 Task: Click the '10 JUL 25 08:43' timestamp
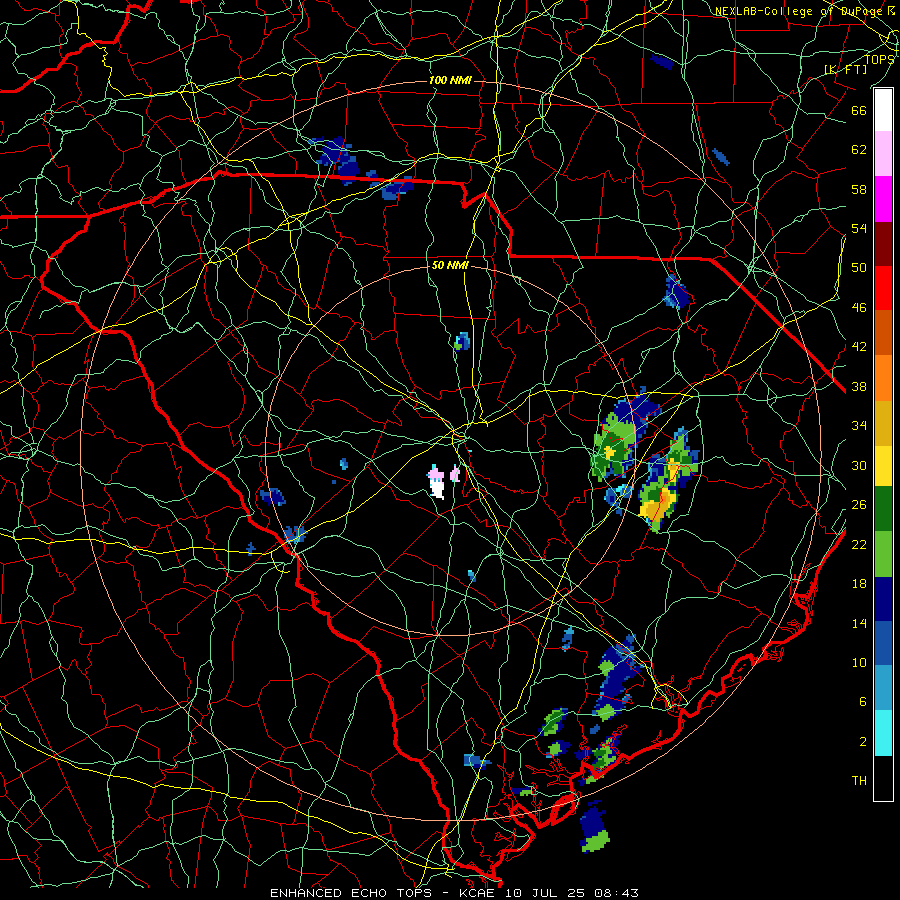coord(572,893)
